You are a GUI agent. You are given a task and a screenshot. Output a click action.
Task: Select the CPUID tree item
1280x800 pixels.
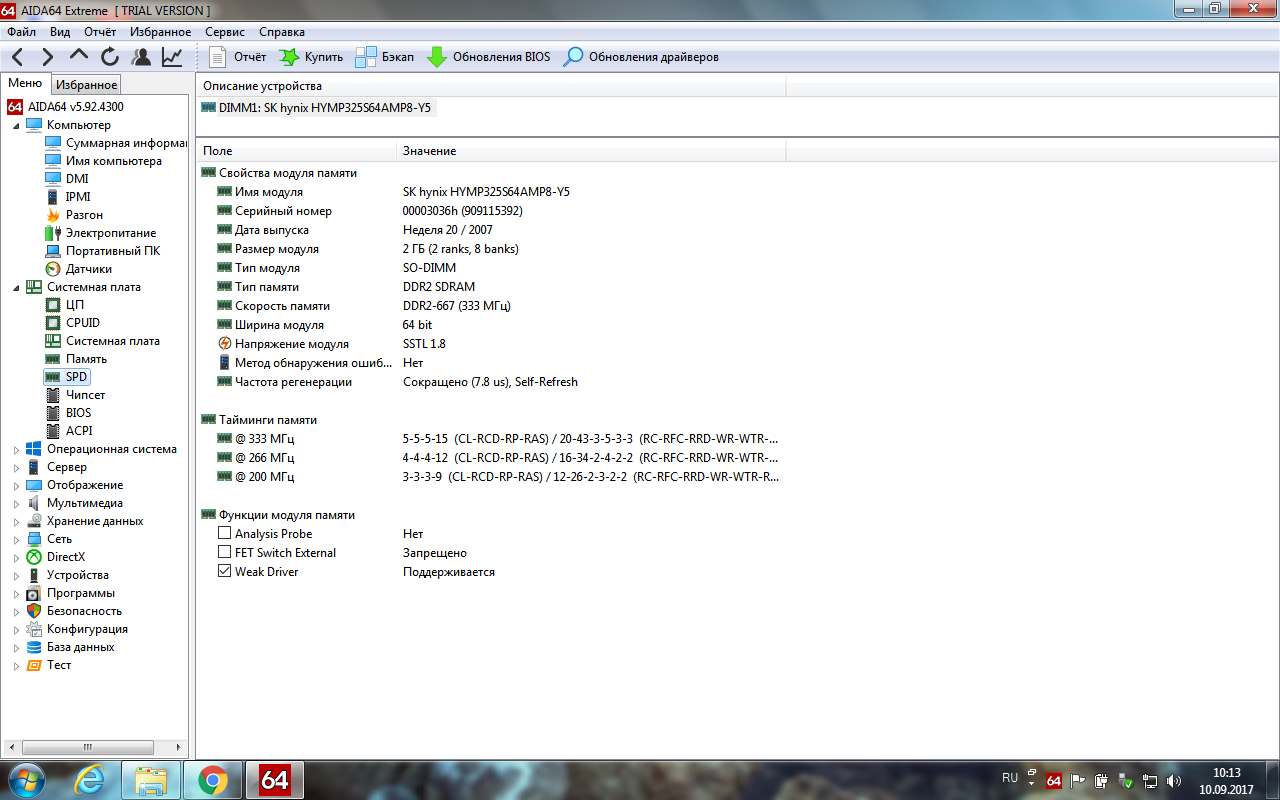pos(73,323)
